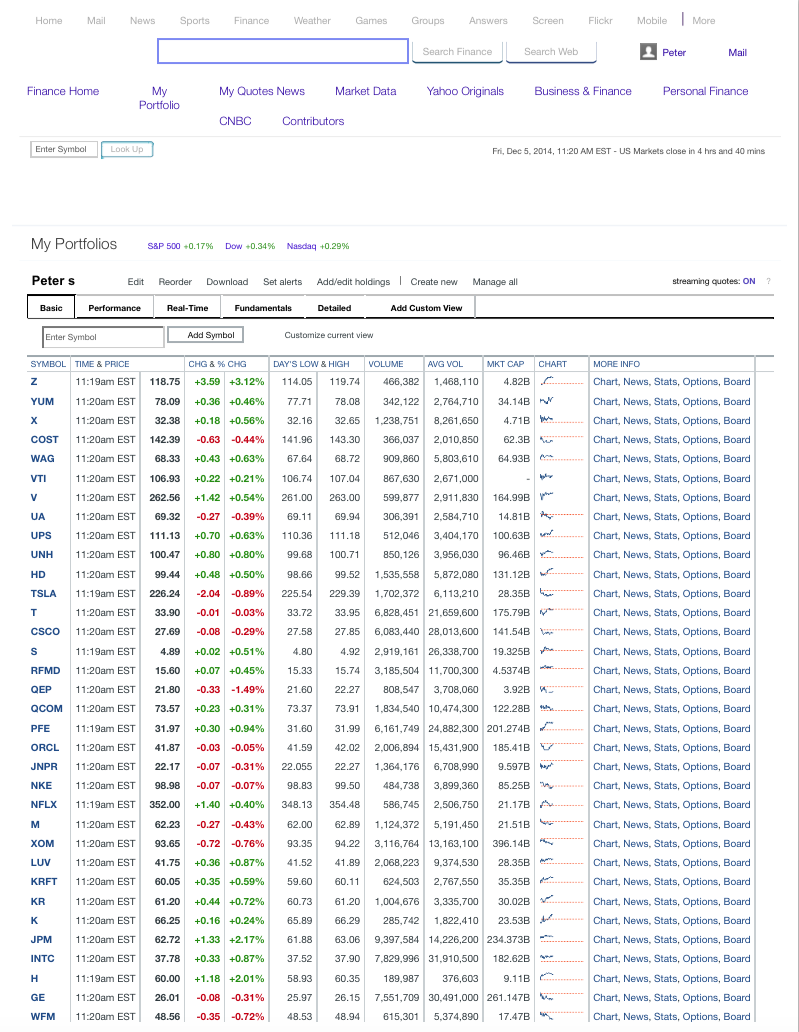Click Stats link in the QCOM row
This screenshot has height=1032, width=799.
[665, 709]
